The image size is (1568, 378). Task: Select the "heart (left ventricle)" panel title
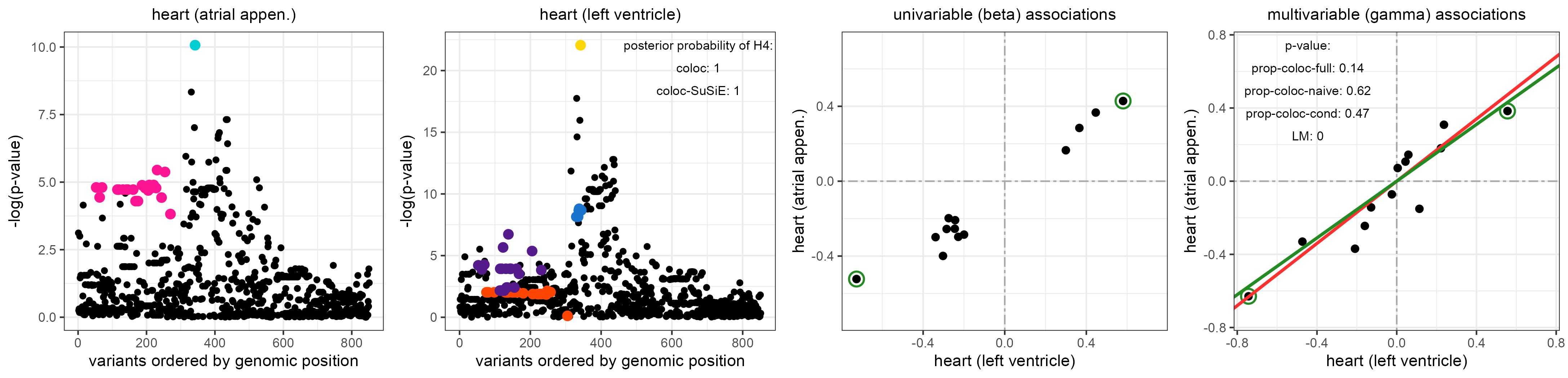click(x=610, y=14)
